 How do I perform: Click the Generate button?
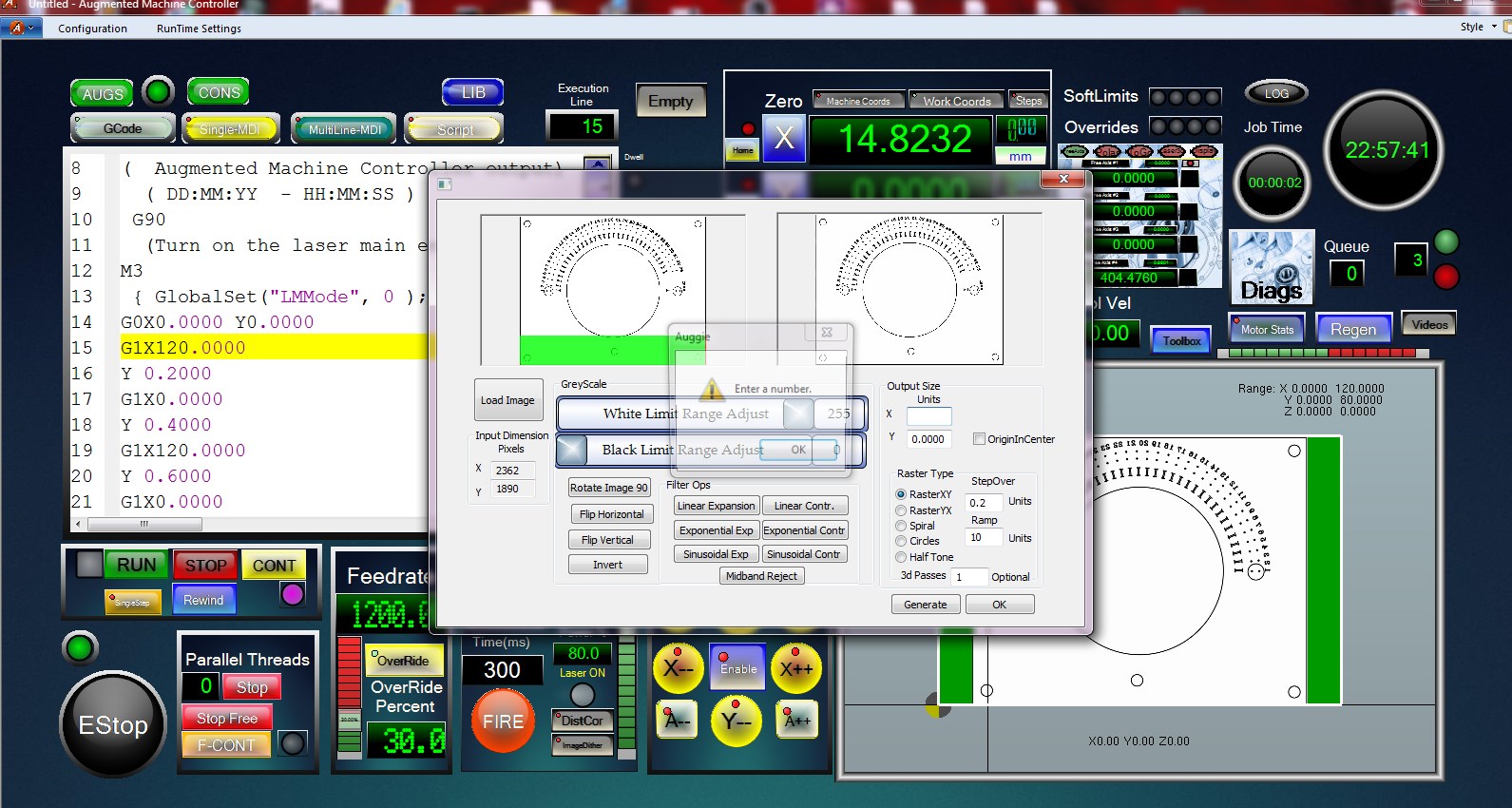[x=925, y=605]
